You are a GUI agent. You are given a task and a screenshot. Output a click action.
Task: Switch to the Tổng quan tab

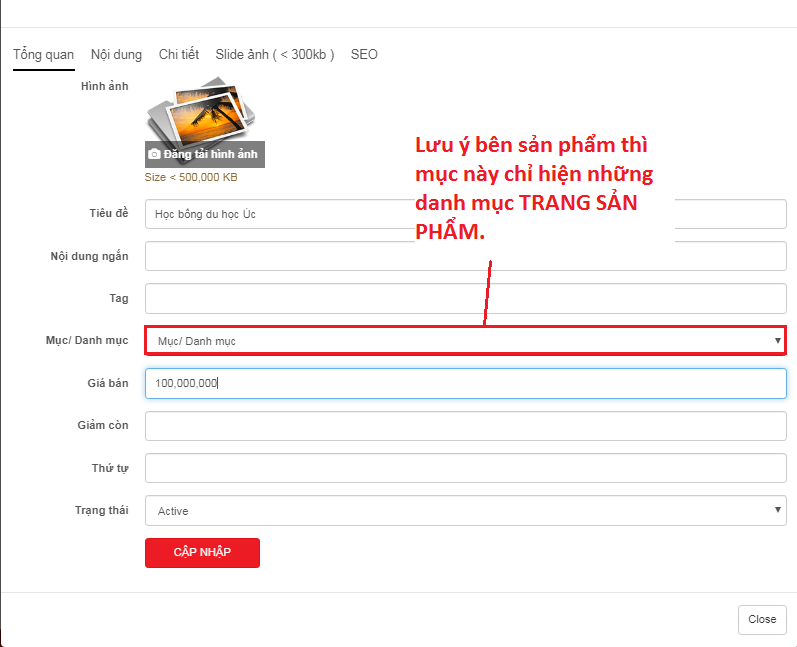pos(43,55)
